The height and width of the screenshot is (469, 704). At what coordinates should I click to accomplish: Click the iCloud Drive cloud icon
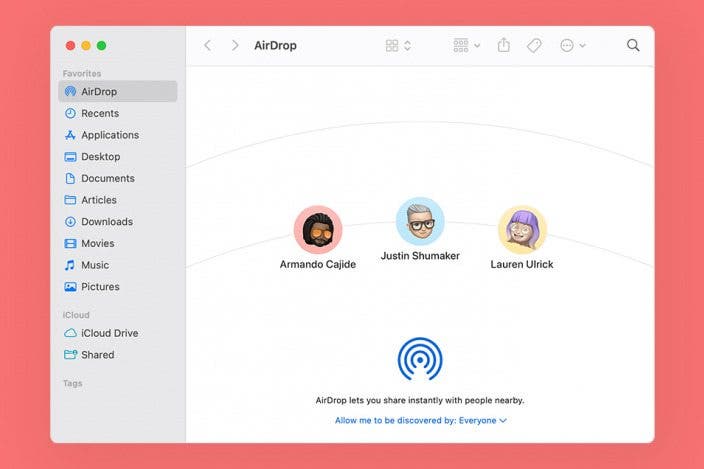tap(70, 333)
